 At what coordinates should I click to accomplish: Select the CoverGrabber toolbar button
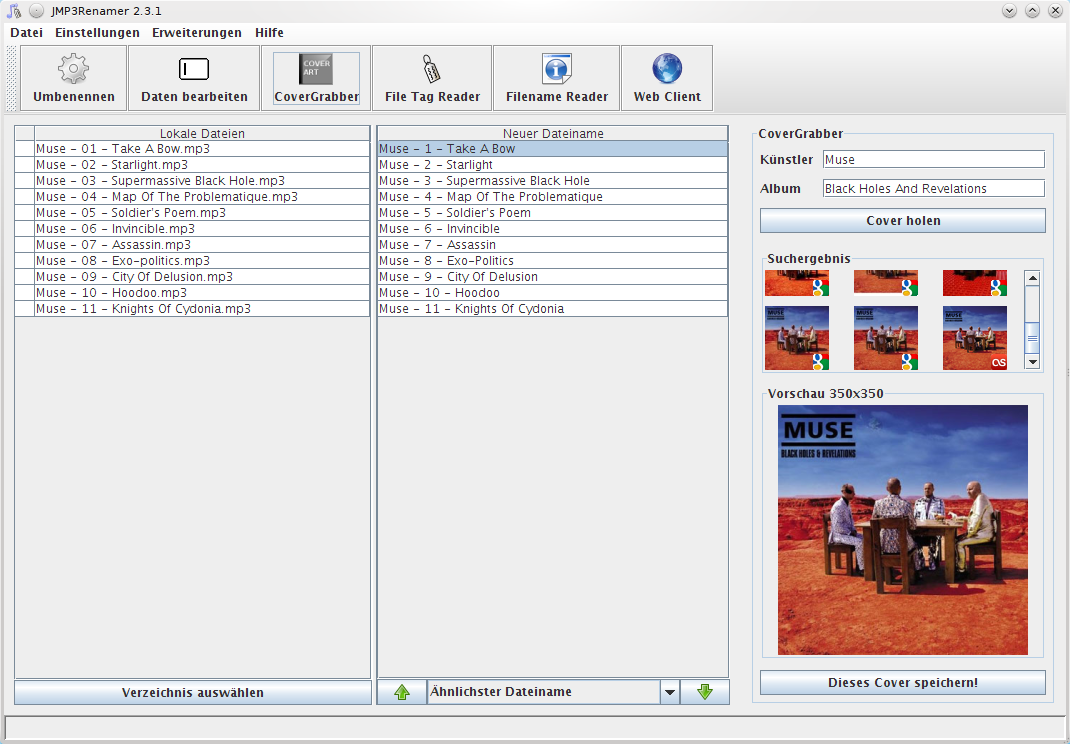coord(316,78)
